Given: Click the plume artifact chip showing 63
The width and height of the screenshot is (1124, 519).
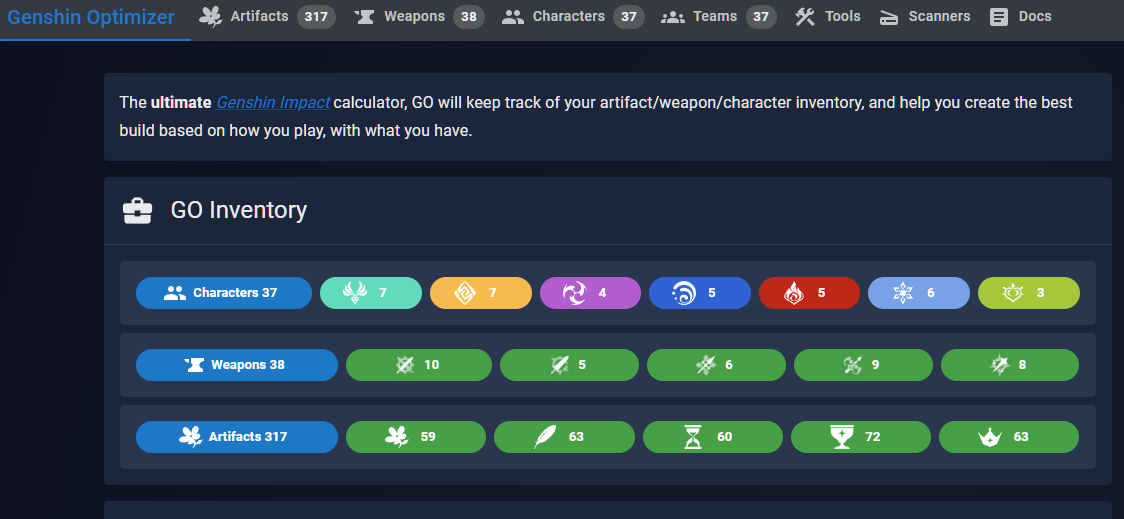Looking at the screenshot, I should coord(564,437).
